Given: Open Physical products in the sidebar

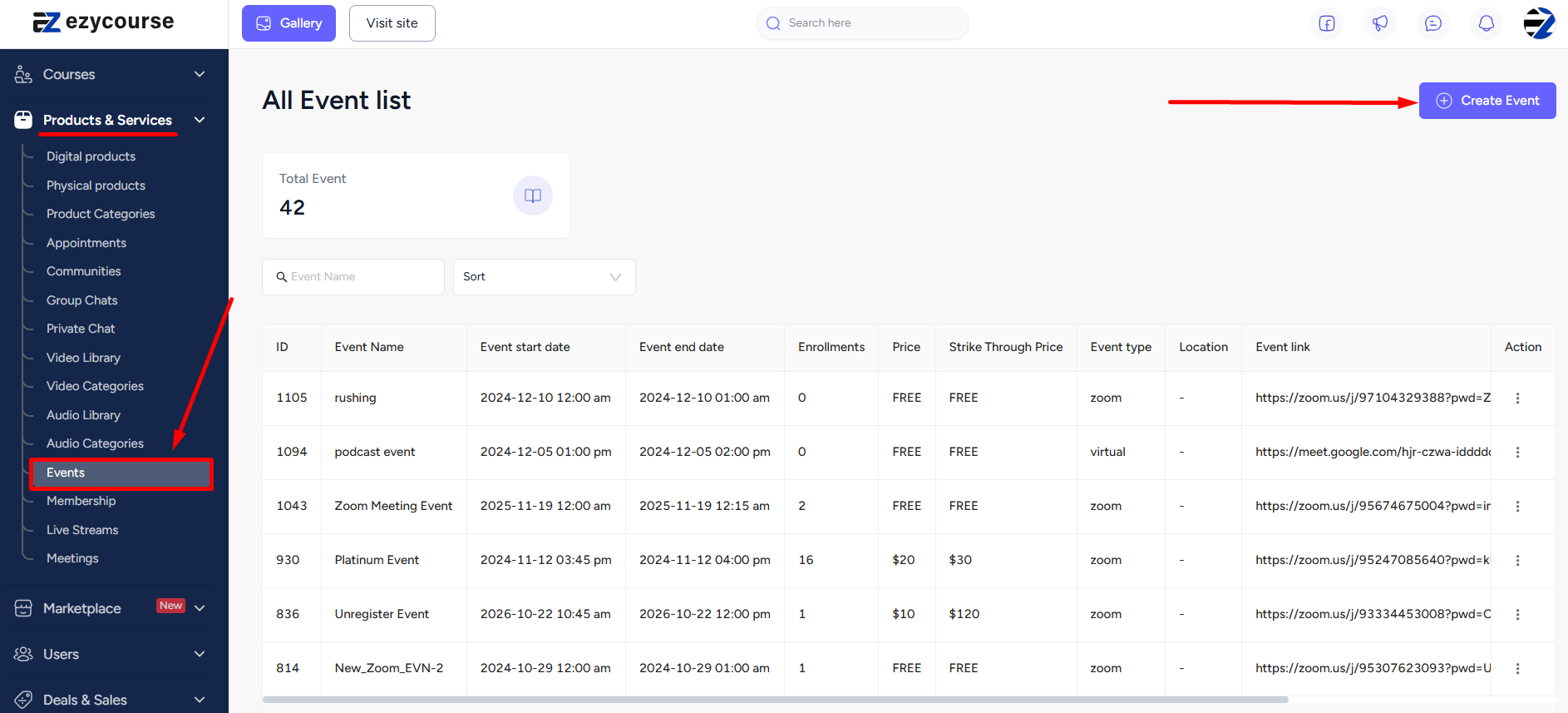Looking at the screenshot, I should pos(96,186).
